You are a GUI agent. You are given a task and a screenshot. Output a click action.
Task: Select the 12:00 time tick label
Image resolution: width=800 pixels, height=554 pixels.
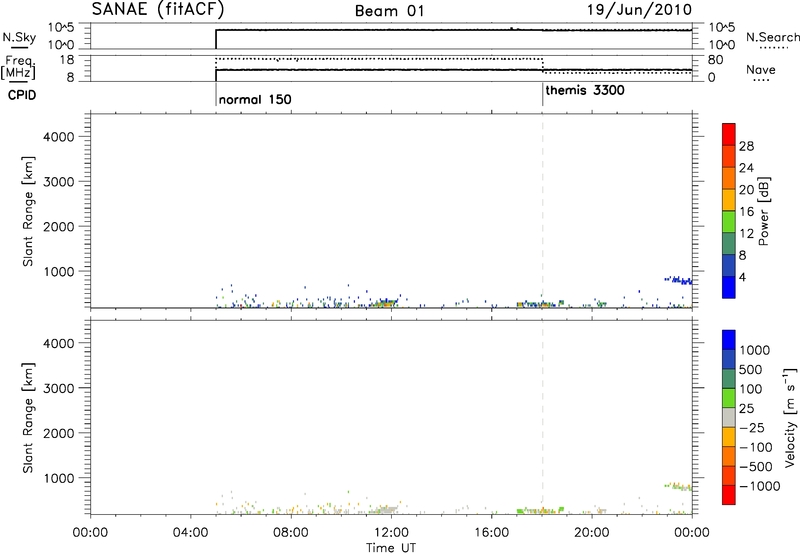391,533
